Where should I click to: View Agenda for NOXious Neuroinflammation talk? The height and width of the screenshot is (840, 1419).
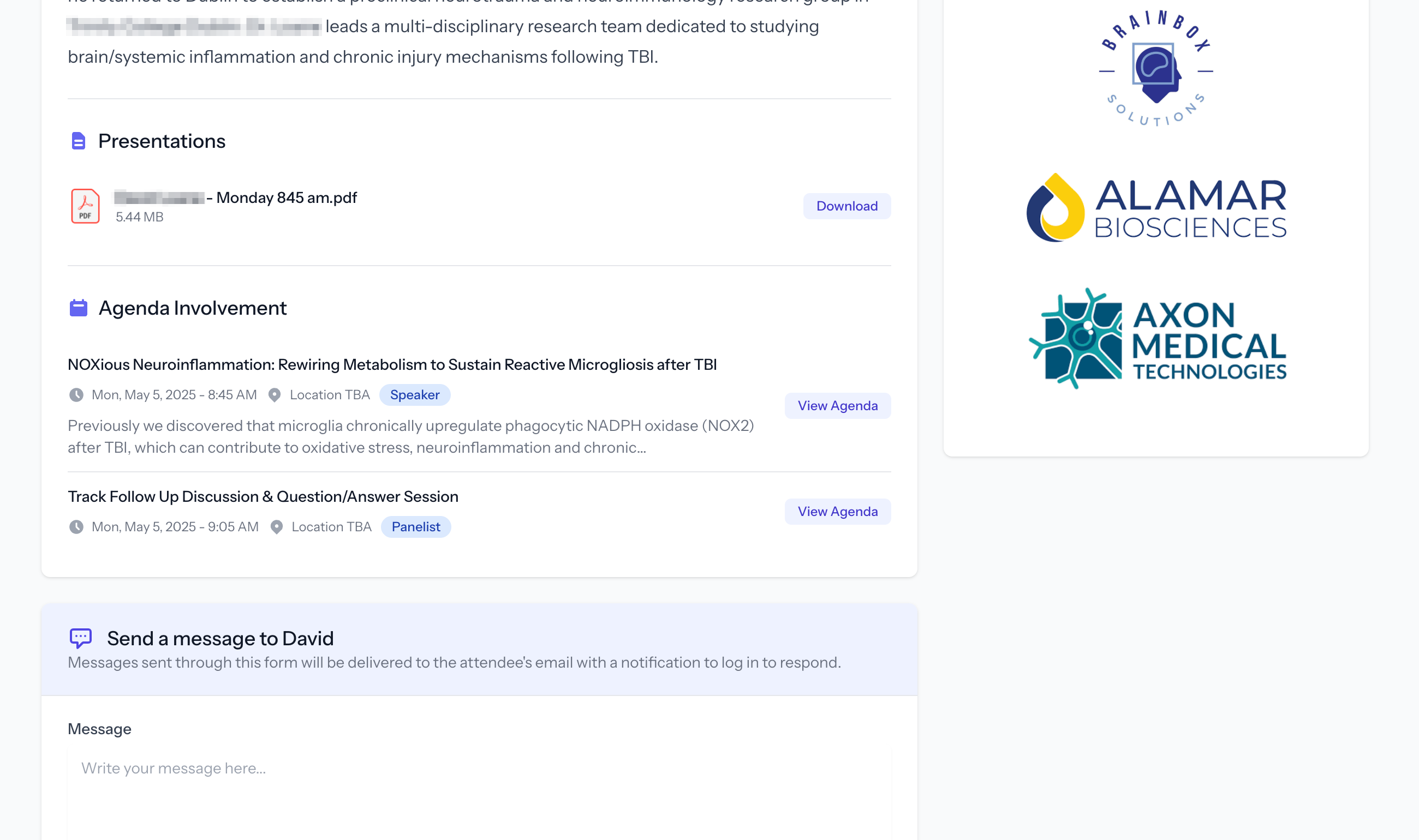(837, 406)
